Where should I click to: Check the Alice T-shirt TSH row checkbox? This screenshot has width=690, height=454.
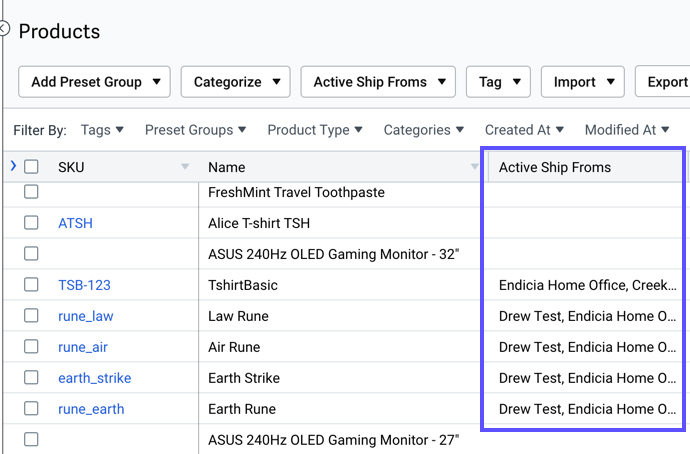(x=31, y=223)
